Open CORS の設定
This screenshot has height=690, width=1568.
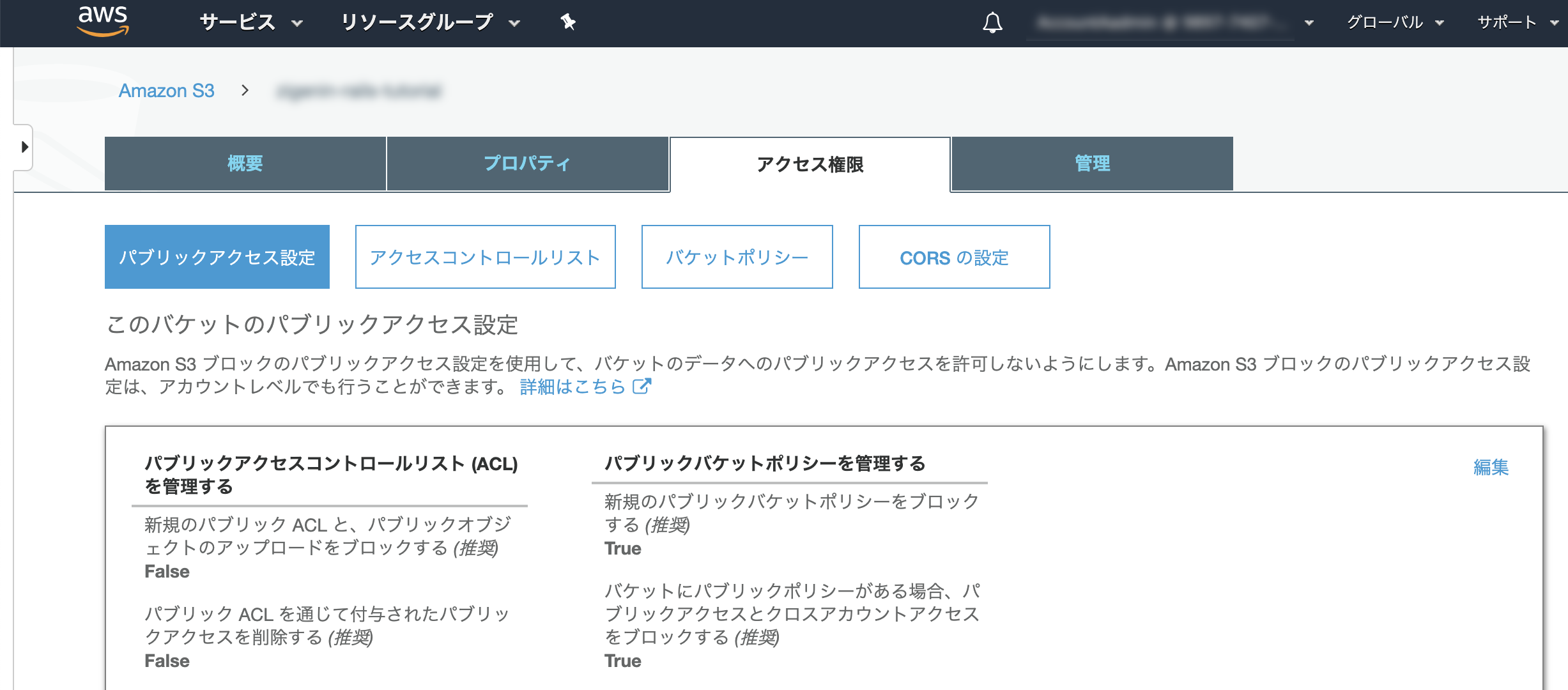[x=953, y=257]
